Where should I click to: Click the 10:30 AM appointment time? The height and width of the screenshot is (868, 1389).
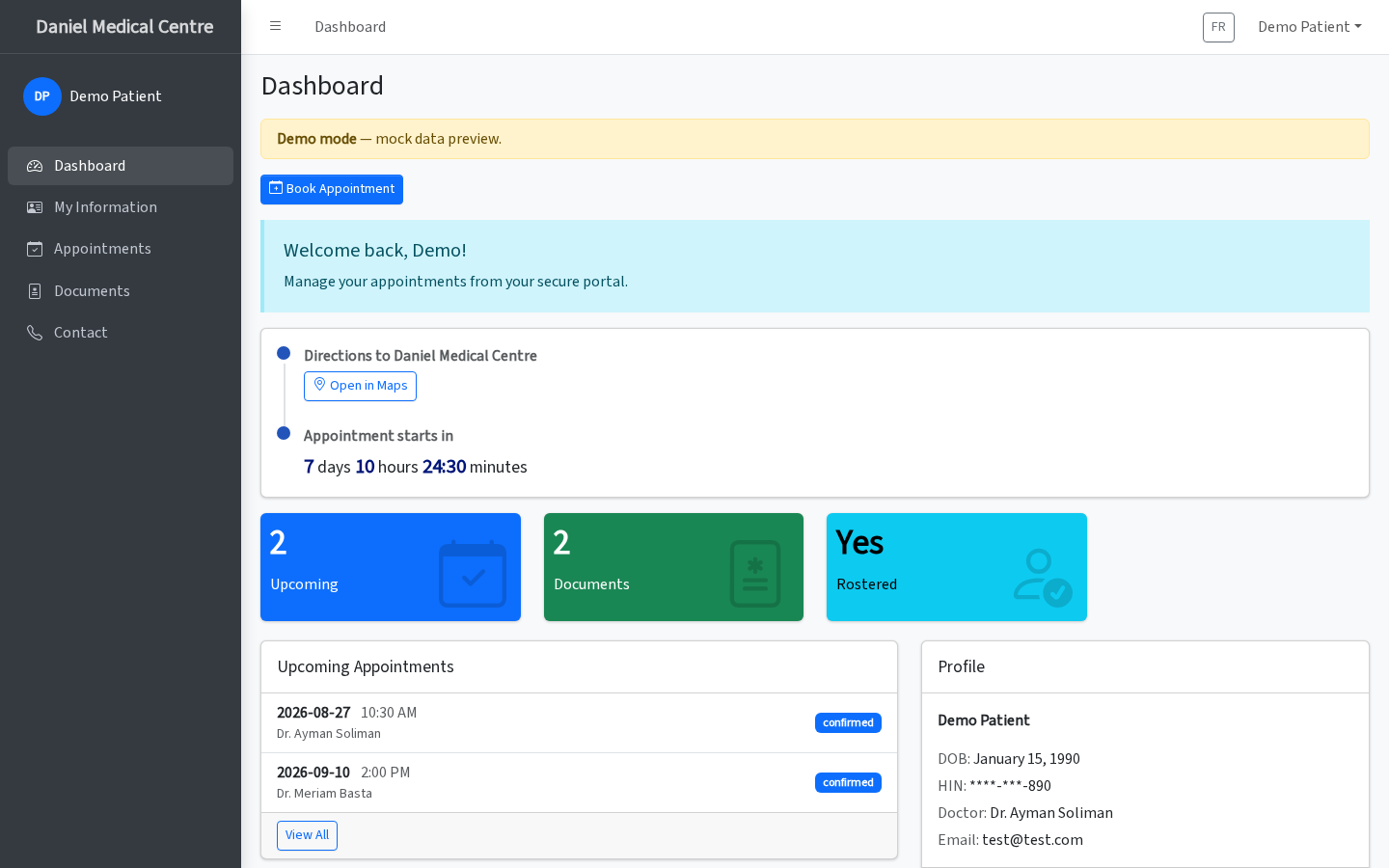pos(389,713)
